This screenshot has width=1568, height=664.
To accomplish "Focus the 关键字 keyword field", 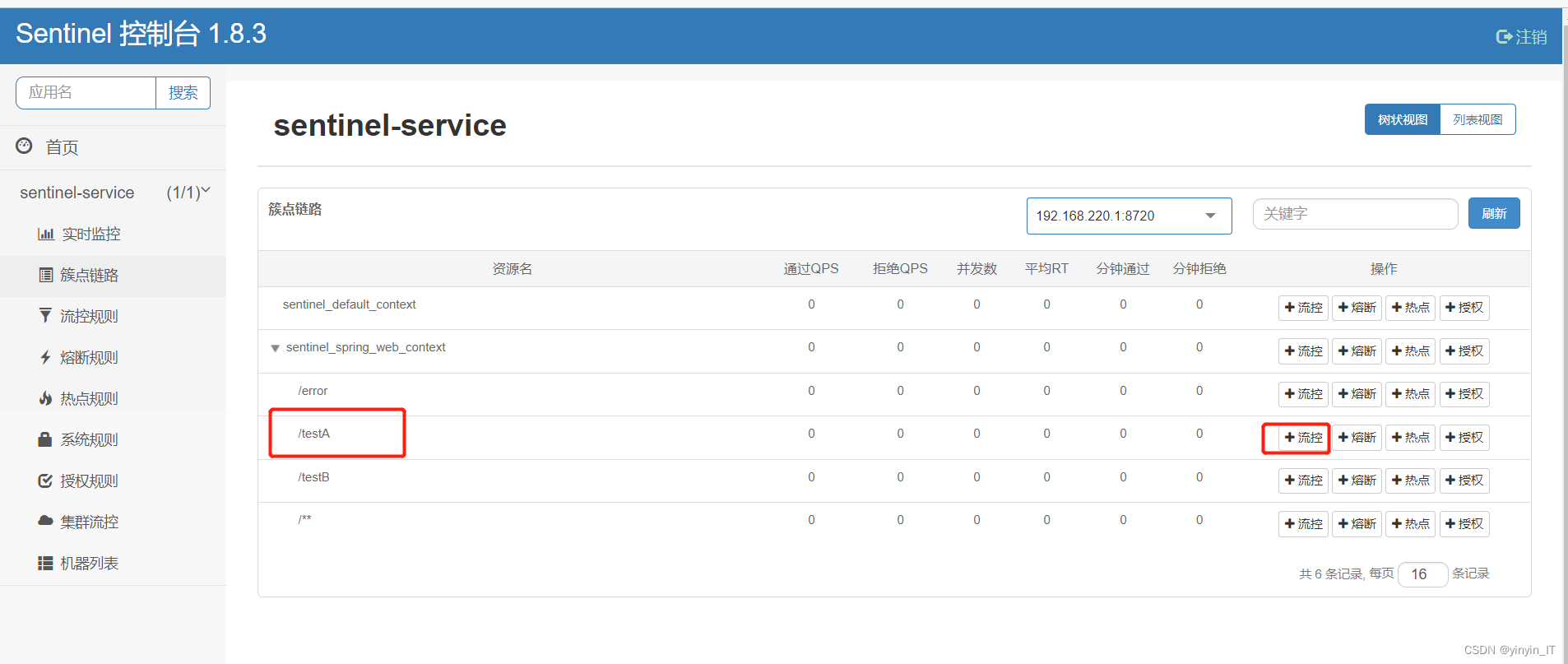I will pos(1355,214).
